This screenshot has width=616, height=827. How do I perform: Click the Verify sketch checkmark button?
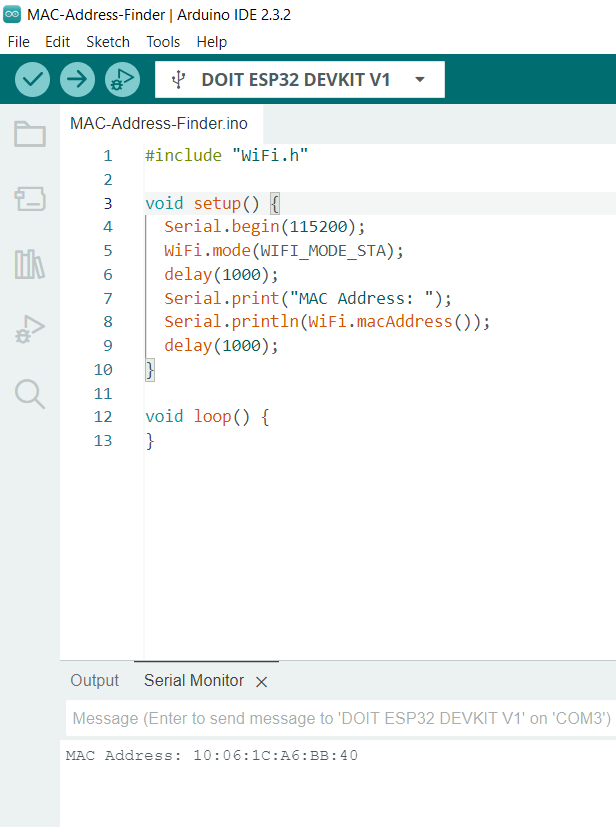[33, 79]
